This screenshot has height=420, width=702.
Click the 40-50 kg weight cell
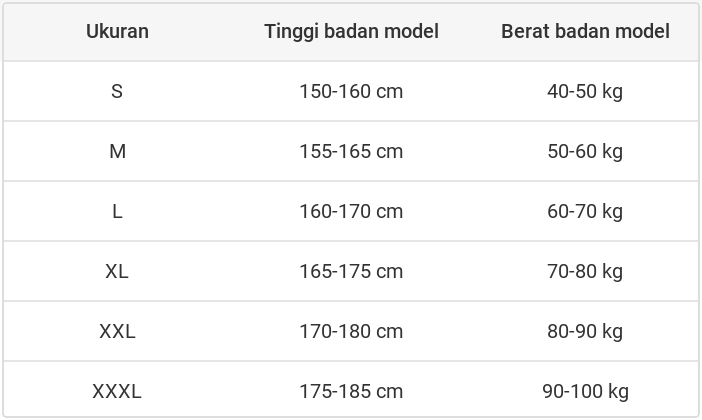(585, 91)
